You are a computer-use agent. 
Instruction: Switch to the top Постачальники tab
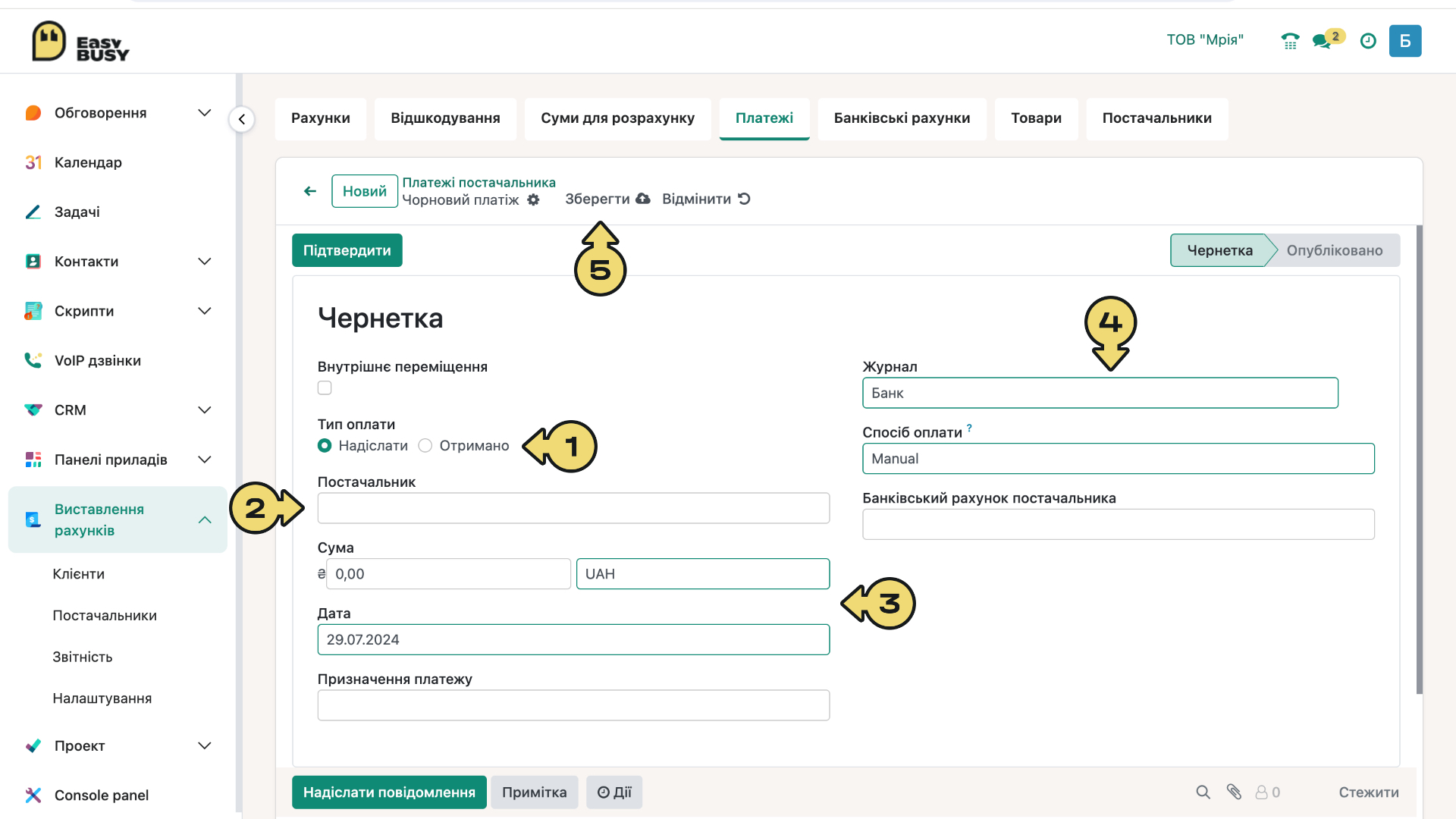tap(1157, 118)
